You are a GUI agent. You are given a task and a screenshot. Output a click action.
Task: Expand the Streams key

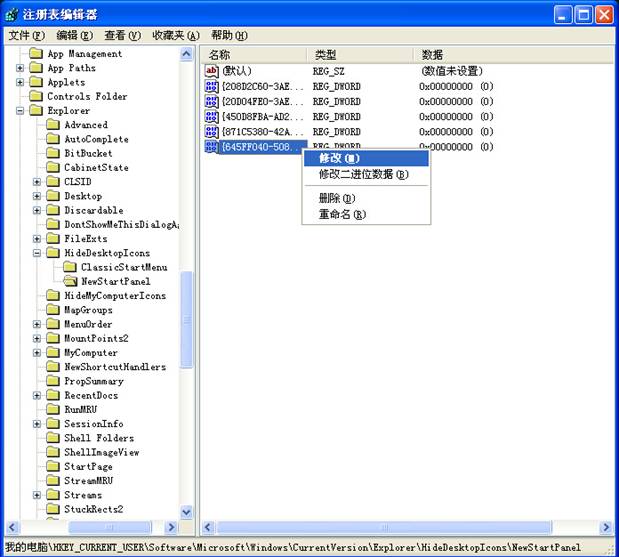point(37,495)
